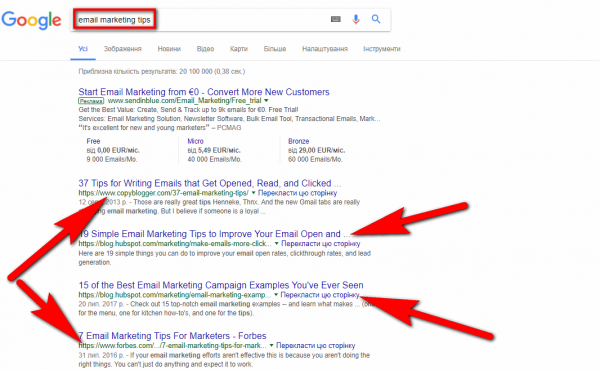
Task: Expand email-marketing-examp URL dropdown arrow
Action: pos(276,295)
